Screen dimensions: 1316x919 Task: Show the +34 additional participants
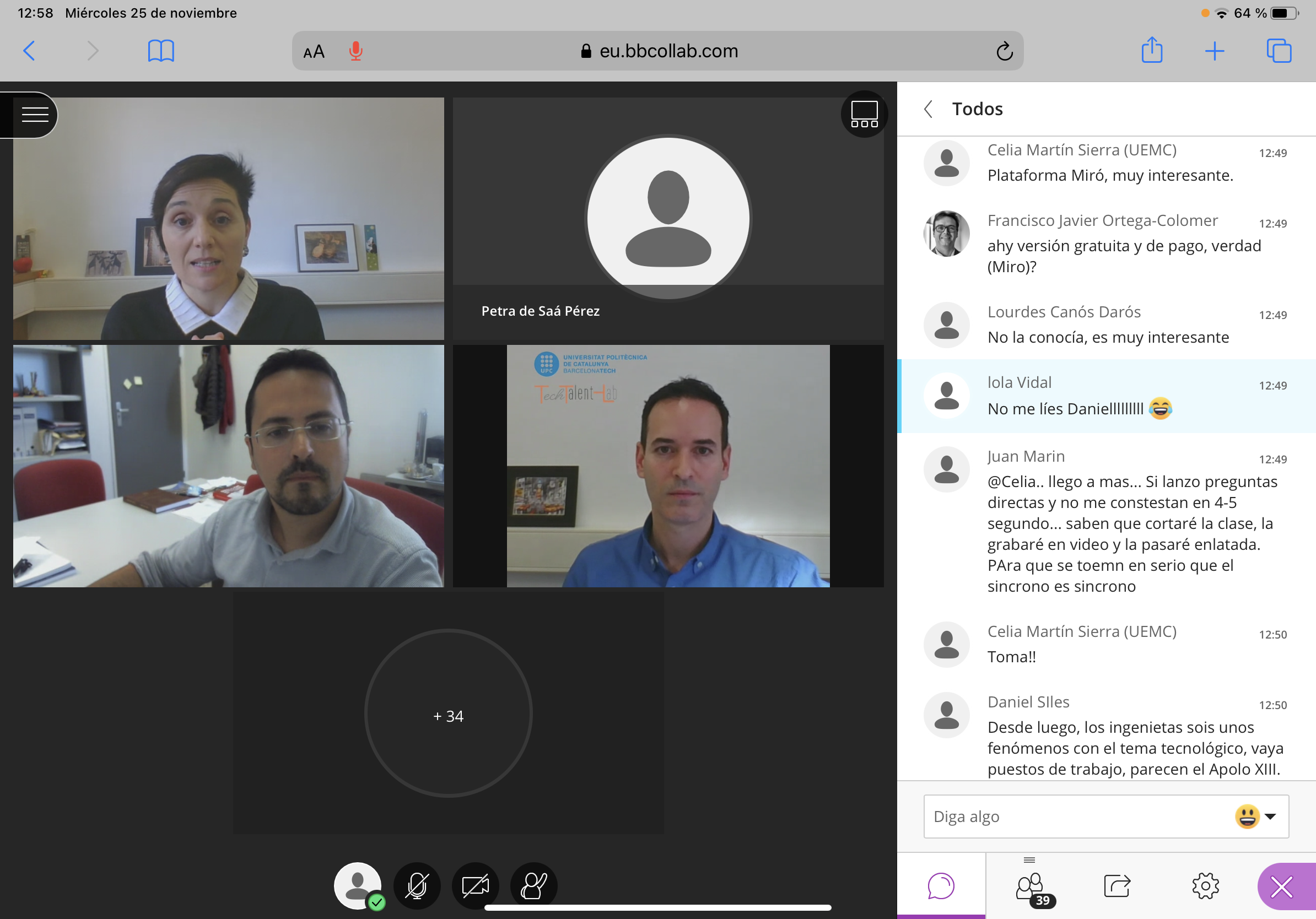coord(448,714)
